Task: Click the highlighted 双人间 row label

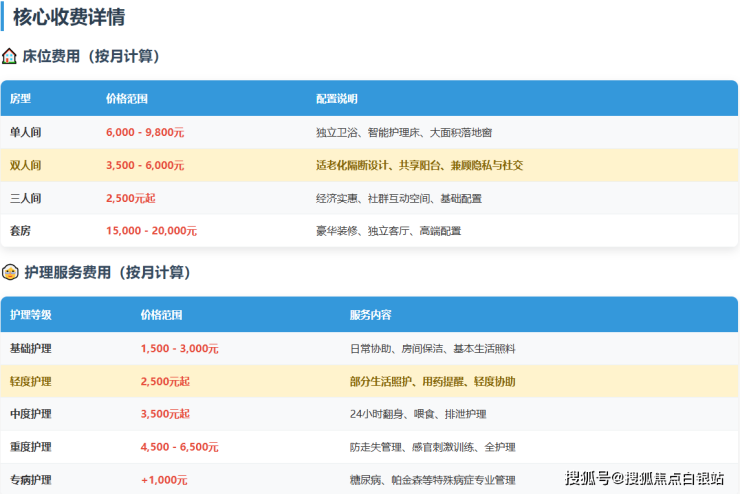Action: [x=26, y=165]
